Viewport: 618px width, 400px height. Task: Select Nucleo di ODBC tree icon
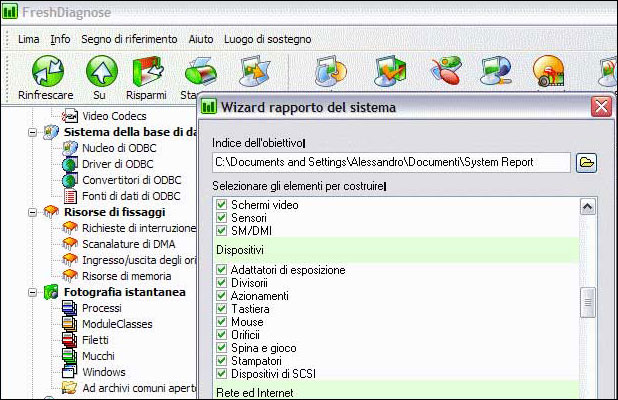point(70,148)
